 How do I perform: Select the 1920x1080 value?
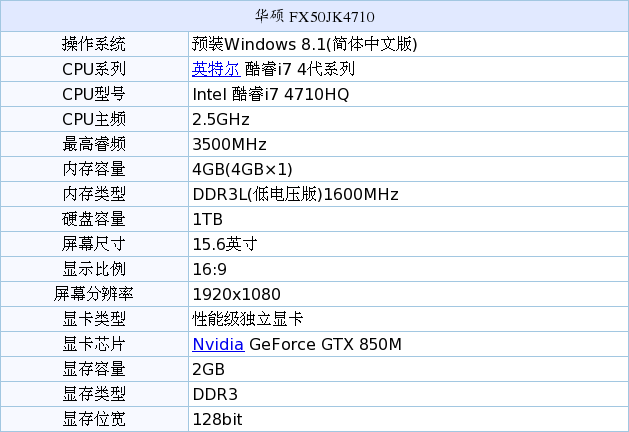(236, 294)
